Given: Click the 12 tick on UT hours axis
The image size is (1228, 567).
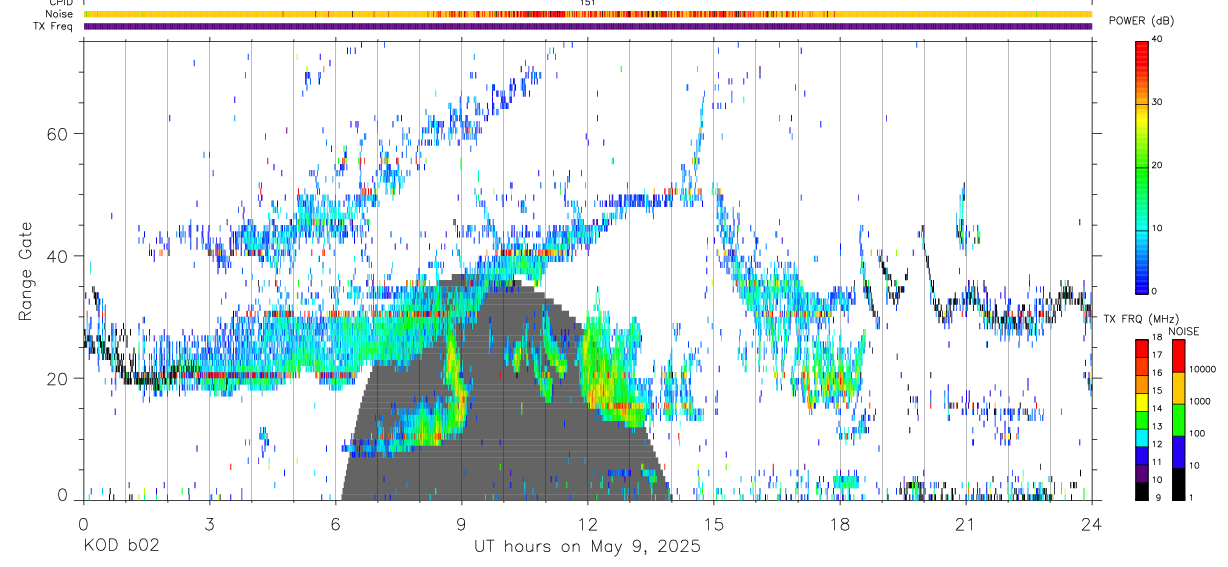Looking at the screenshot, I should [x=588, y=523].
